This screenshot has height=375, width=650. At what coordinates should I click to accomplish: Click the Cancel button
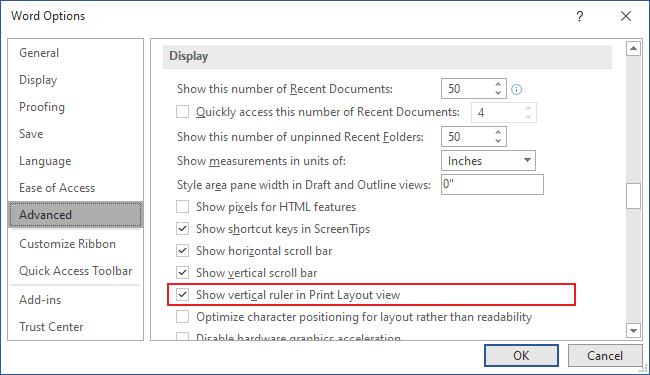tap(605, 356)
